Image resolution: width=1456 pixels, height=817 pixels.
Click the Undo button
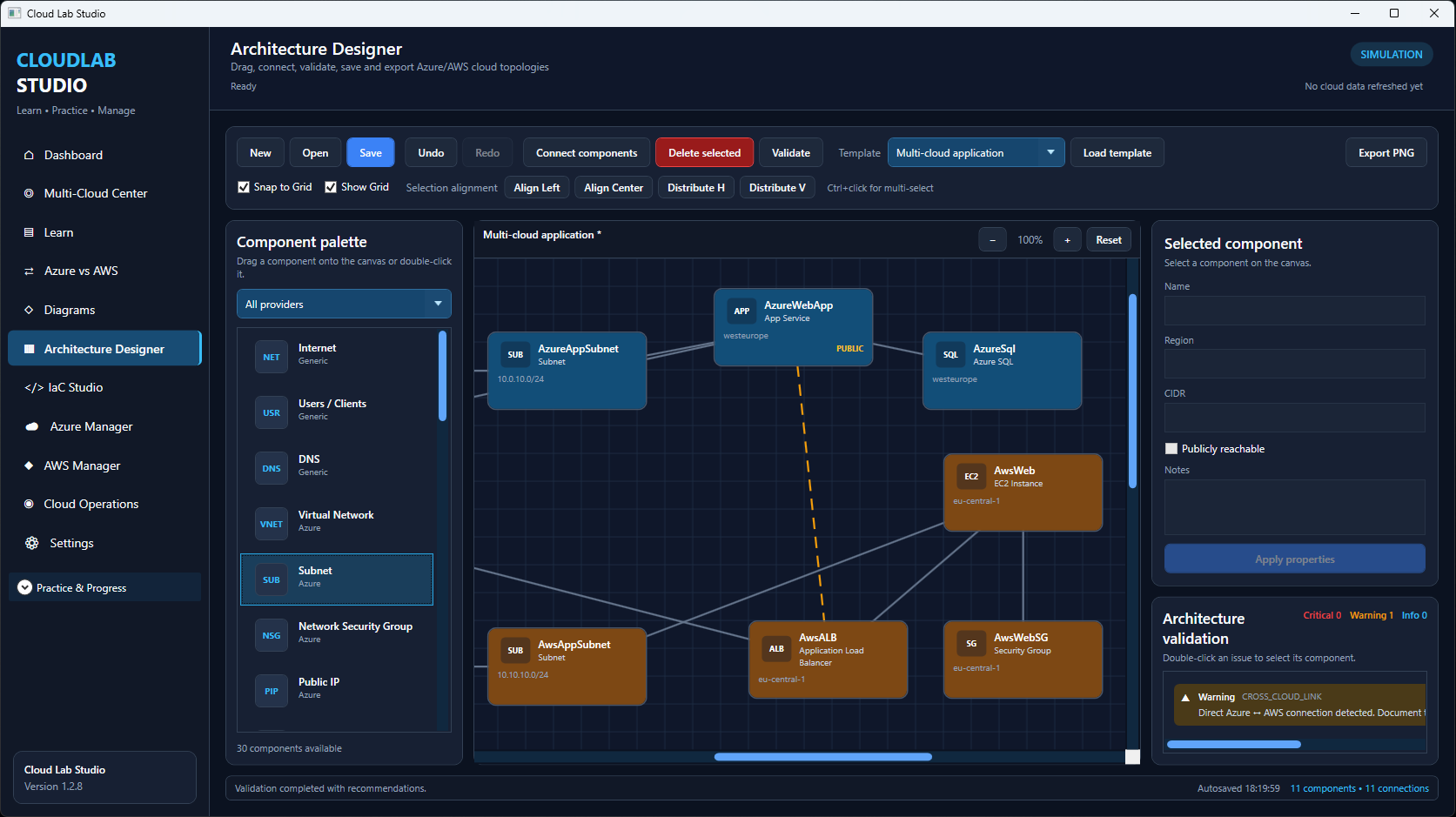[x=431, y=152]
